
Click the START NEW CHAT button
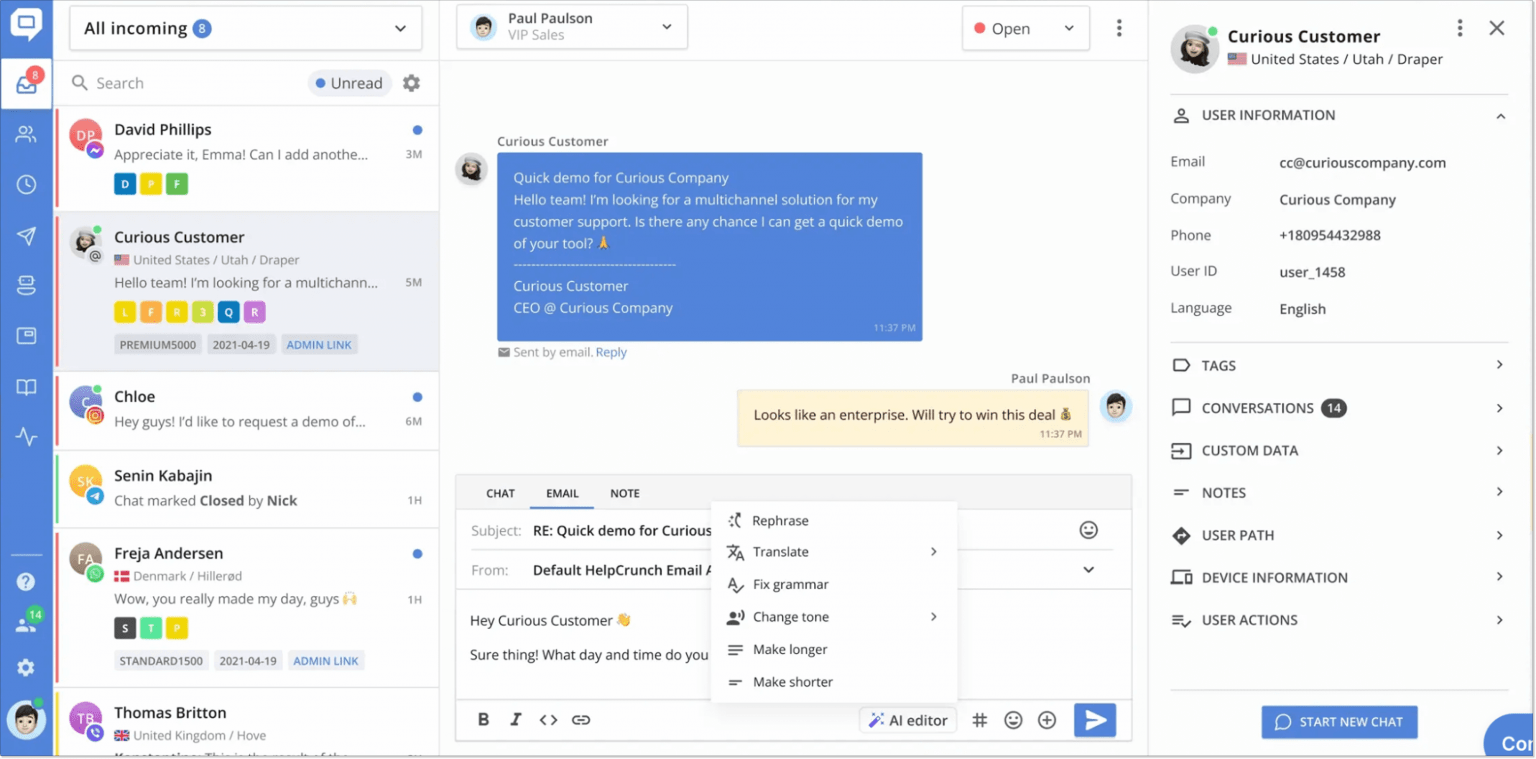click(x=1339, y=721)
